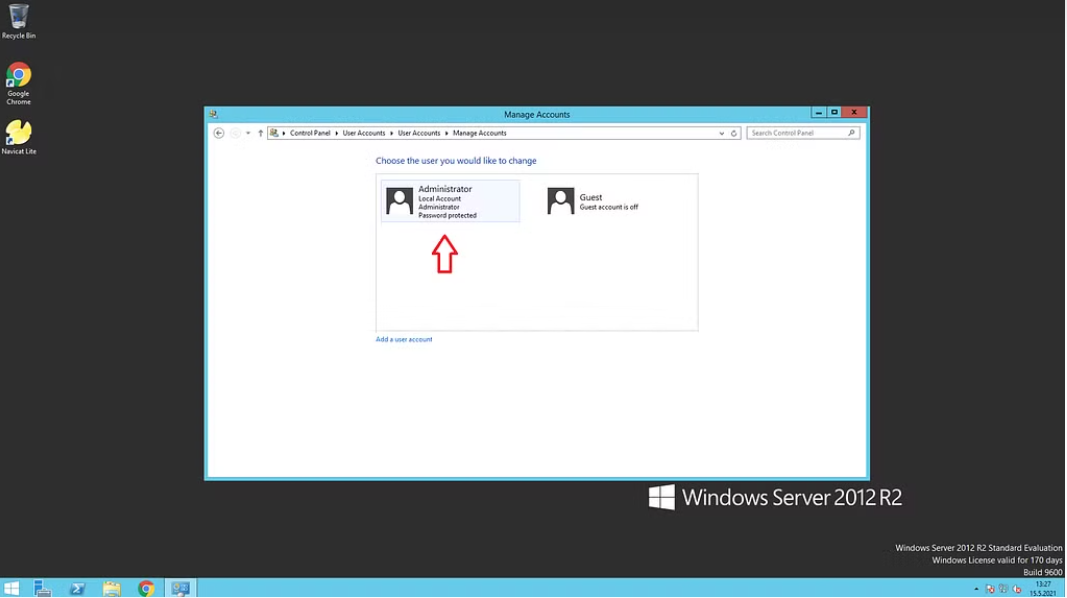Open the Navicat Lite desktop shortcut
Image resolution: width=1067 pixels, height=598 pixels.
coord(18,137)
